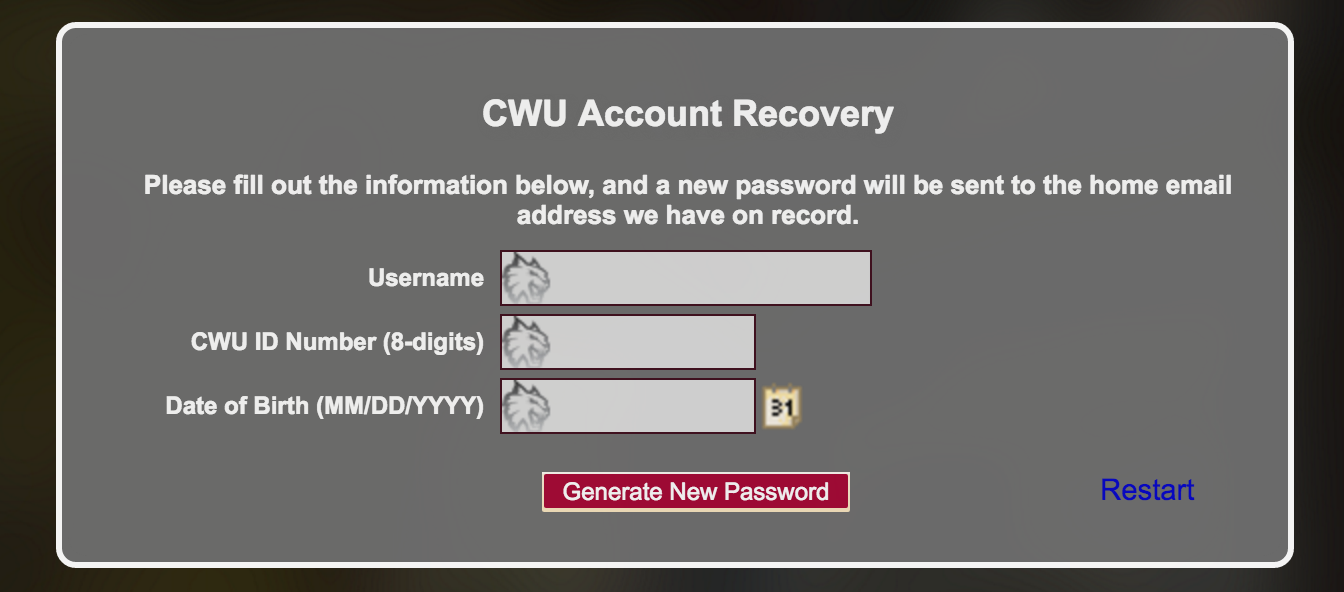The image size is (1344, 592).
Task: Click the word "Recovery" in the title
Action: [x=812, y=114]
